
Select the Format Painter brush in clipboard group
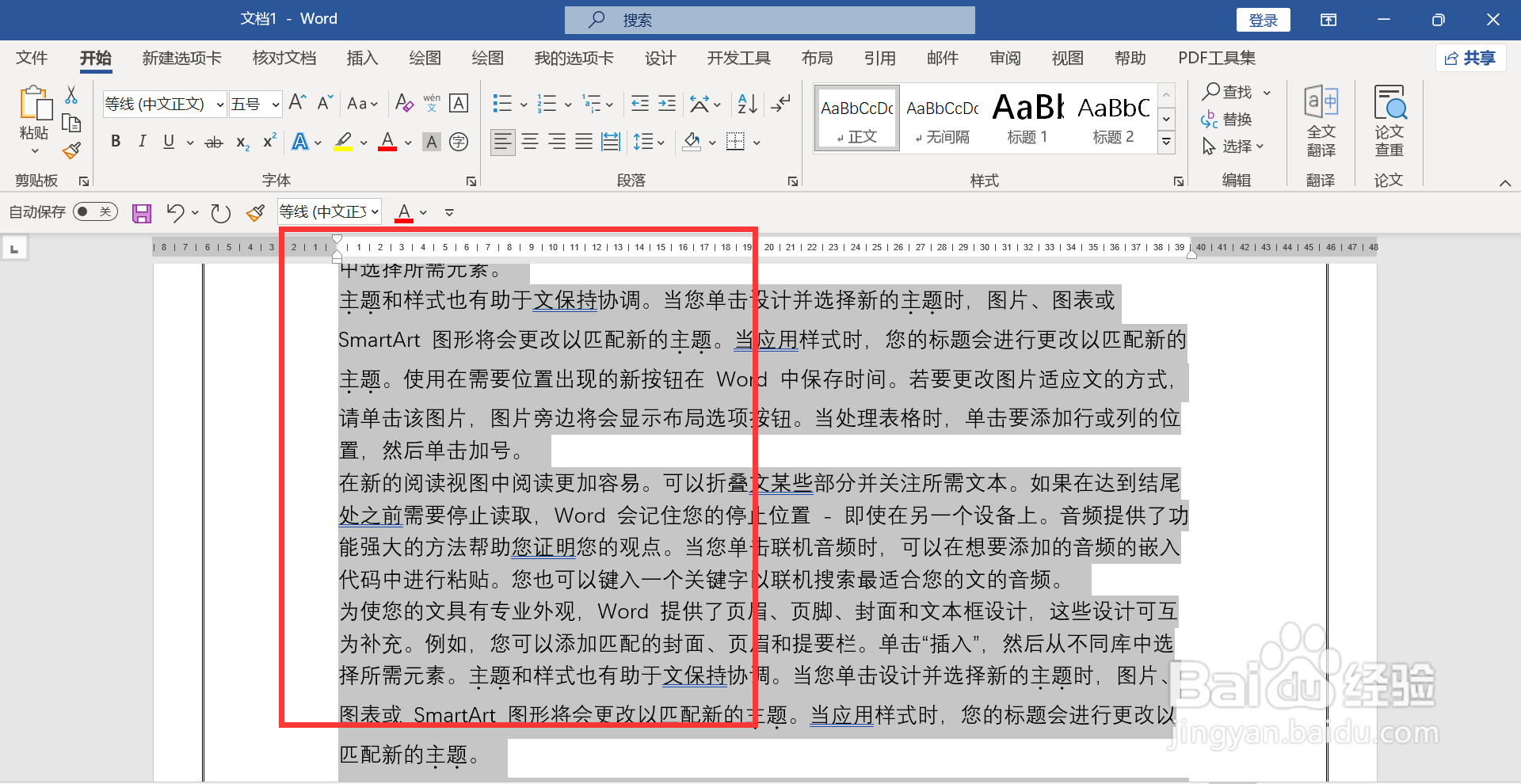pos(71,150)
